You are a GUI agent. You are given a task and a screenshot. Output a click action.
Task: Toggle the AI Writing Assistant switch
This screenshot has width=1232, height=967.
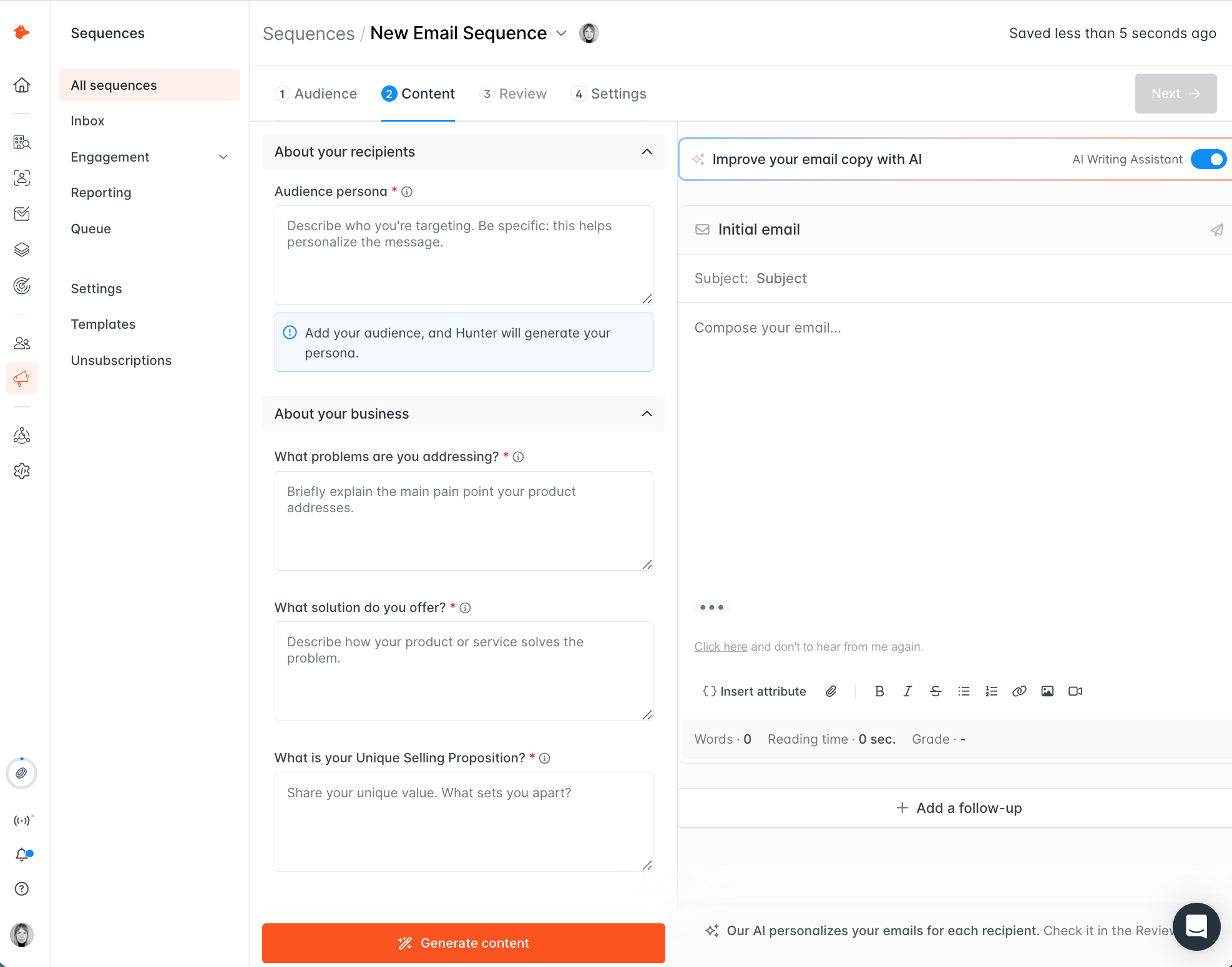tap(1208, 159)
